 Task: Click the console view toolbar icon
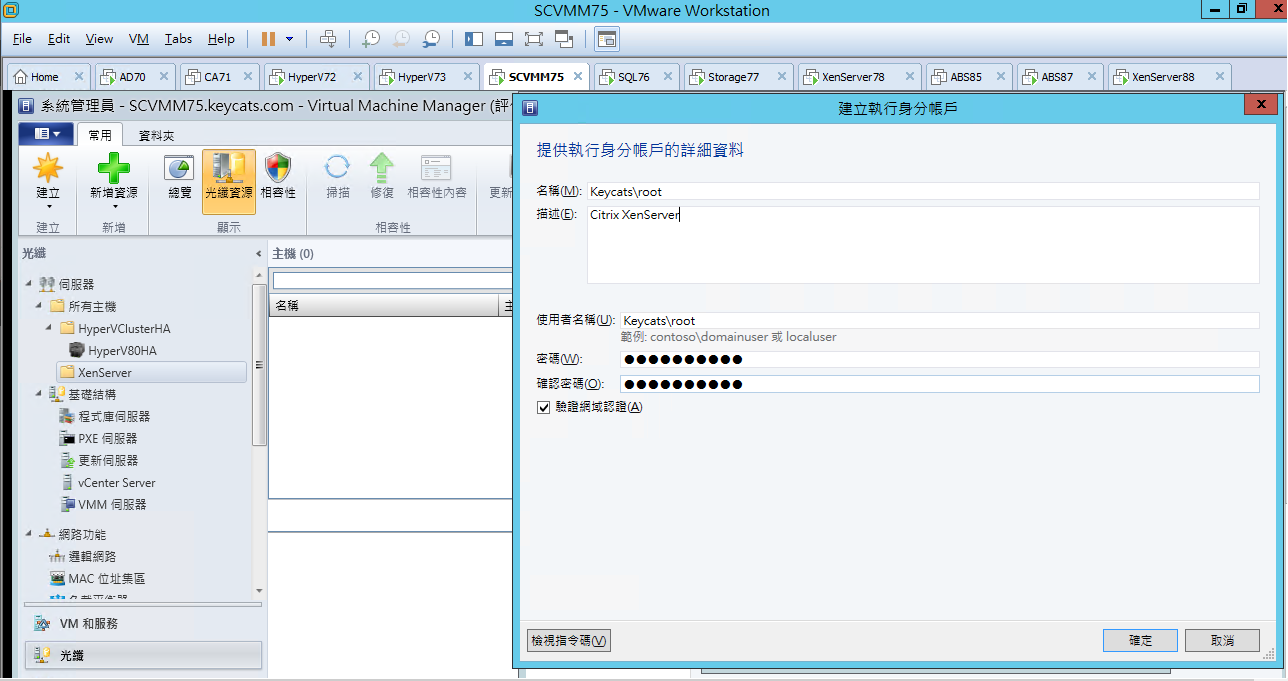pos(607,39)
